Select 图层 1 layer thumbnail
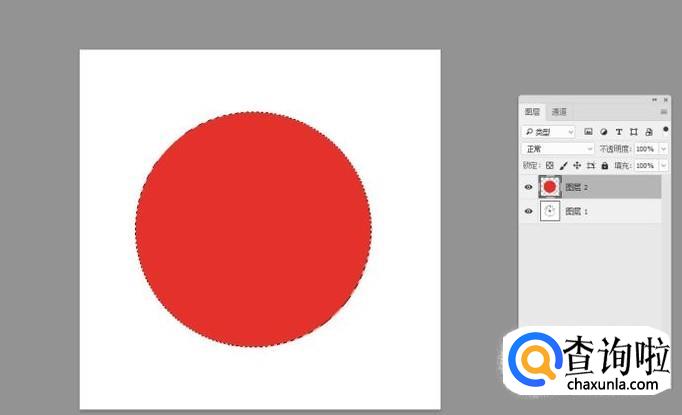682x415 pixels. 550,211
